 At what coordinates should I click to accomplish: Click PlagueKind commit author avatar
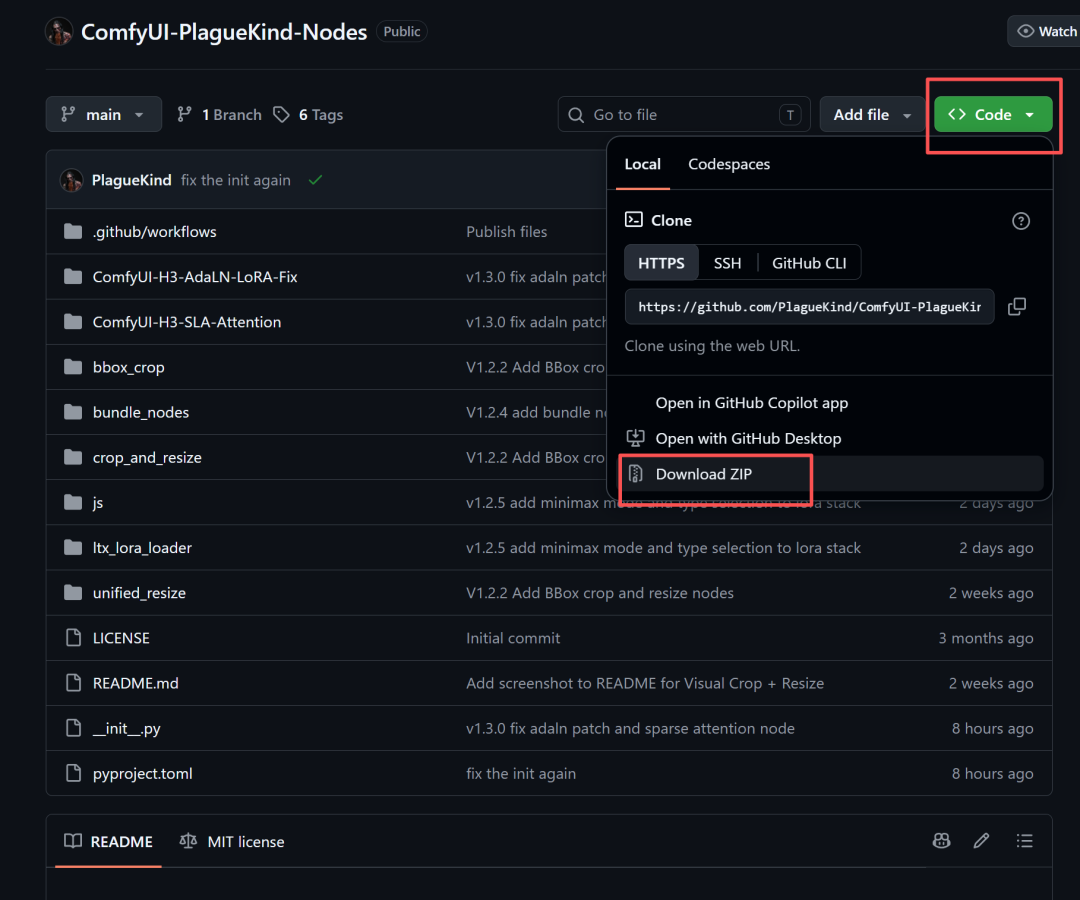(72, 180)
